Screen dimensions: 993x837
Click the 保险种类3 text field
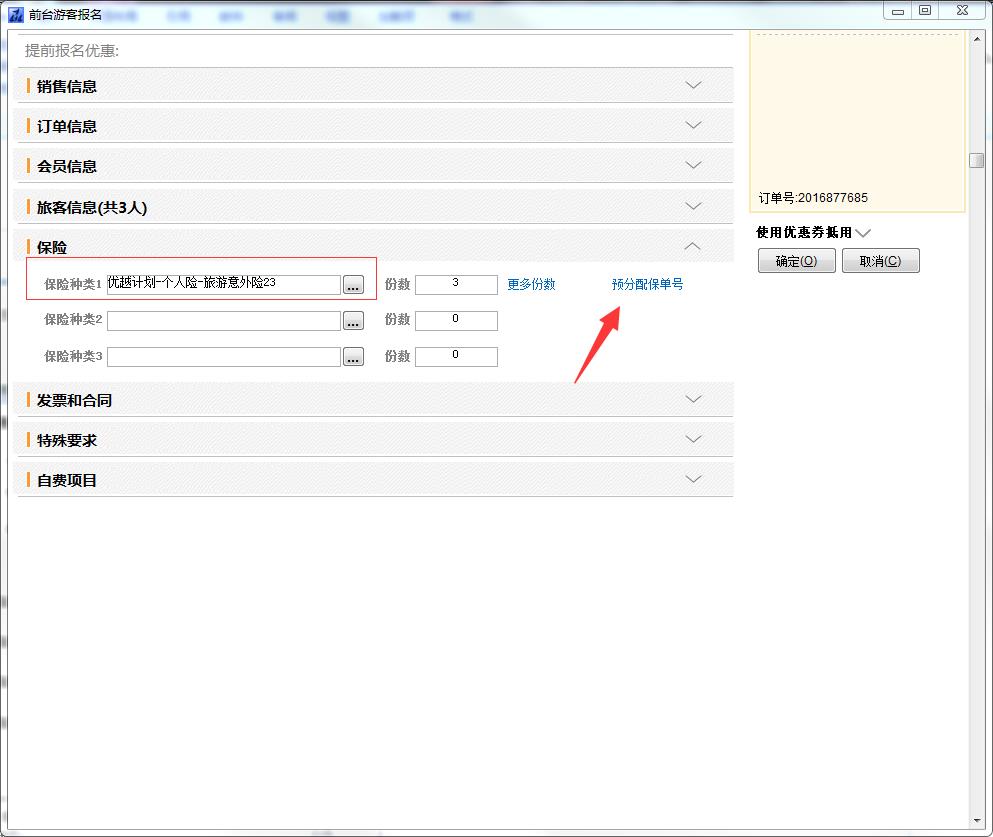pyautogui.click(x=223, y=357)
